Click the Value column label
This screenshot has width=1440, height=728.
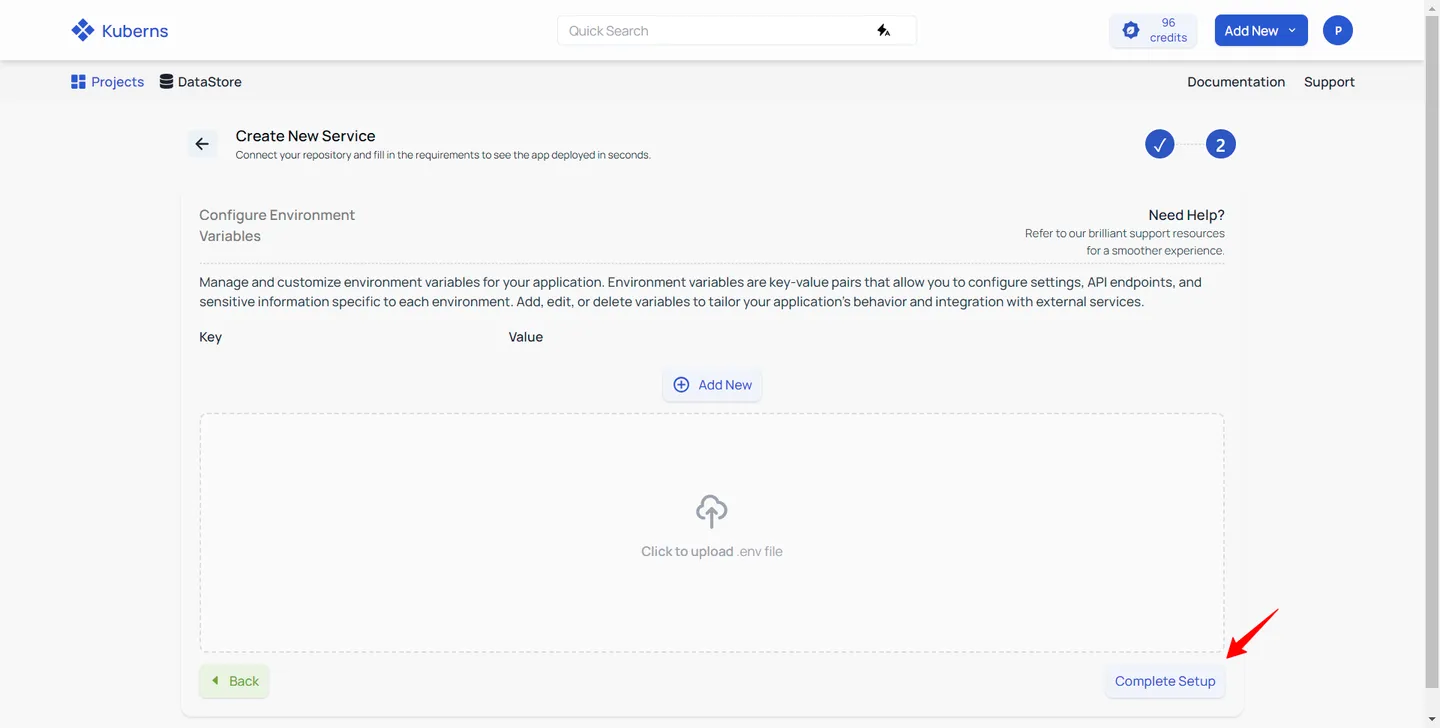tap(526, 337)
